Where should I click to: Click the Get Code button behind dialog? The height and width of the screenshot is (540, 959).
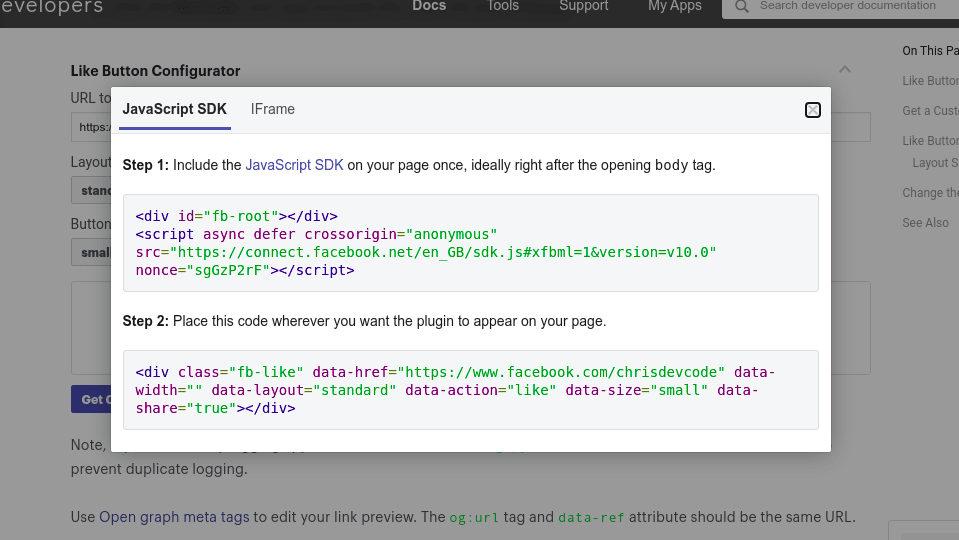click(x=91, y=399)
